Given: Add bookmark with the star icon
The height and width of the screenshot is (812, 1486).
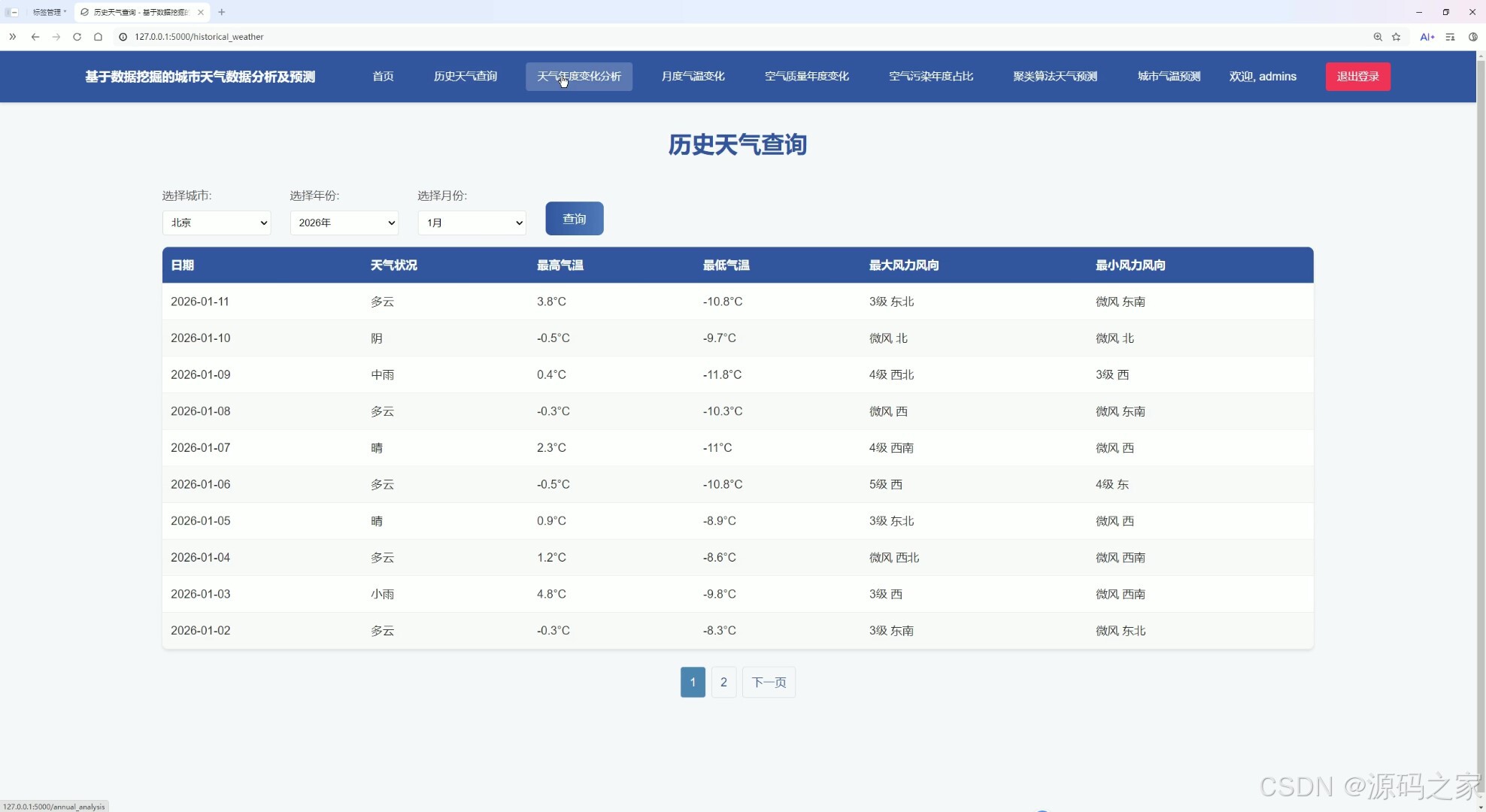Looking at the screenshot, I should click(1397, 37).
